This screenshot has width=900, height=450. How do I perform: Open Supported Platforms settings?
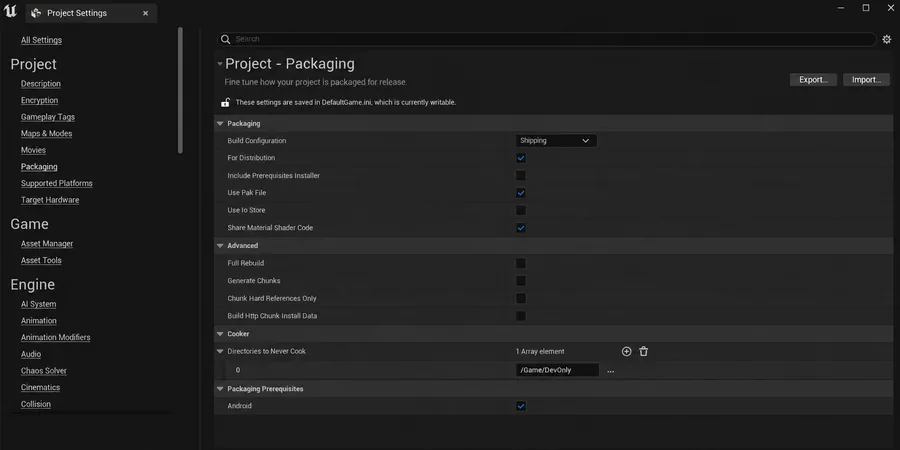[x=57, y=184]
